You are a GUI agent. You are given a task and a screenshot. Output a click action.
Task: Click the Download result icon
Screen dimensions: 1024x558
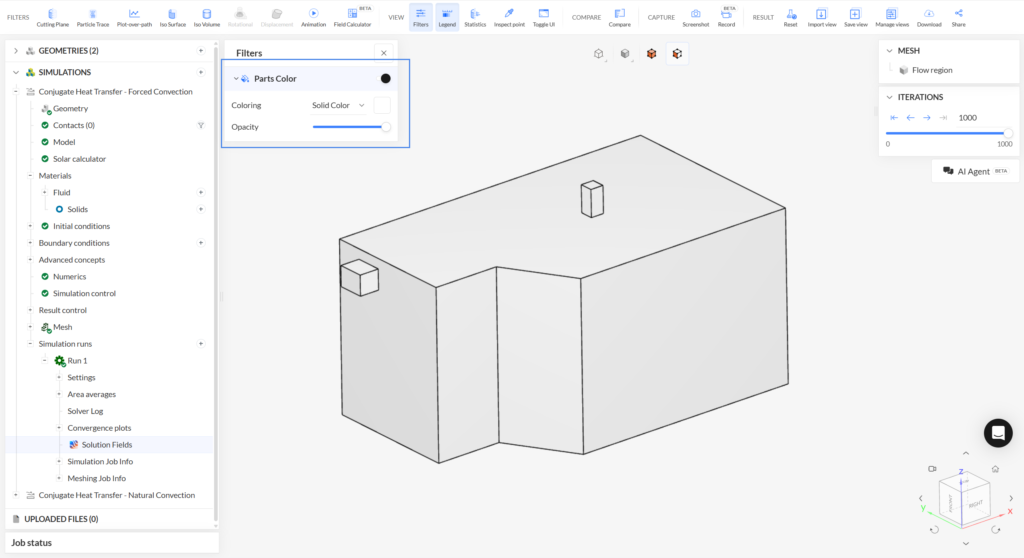(929, 18)
